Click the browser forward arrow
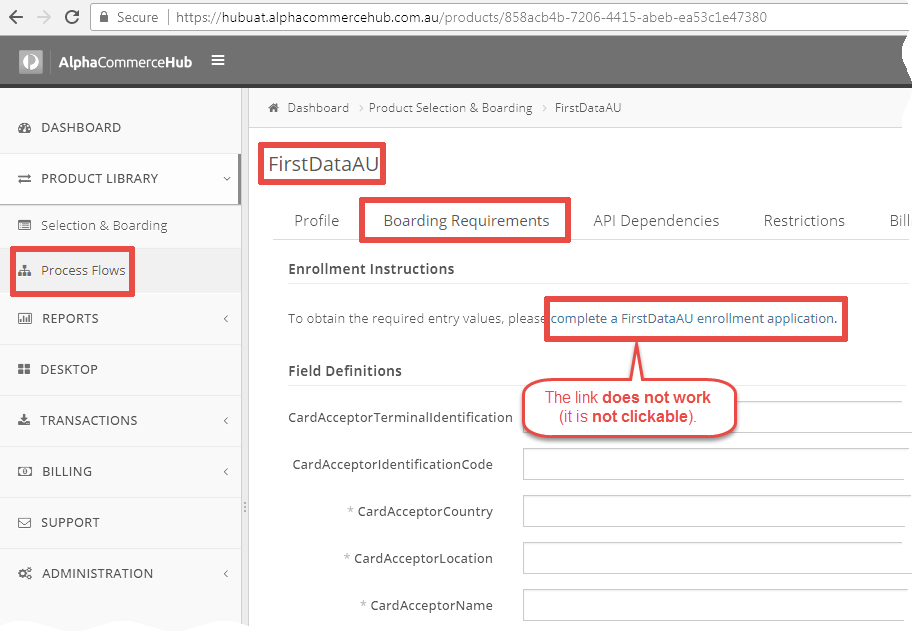The height and width of the screenshot is (632, 913). pos(44,17)
